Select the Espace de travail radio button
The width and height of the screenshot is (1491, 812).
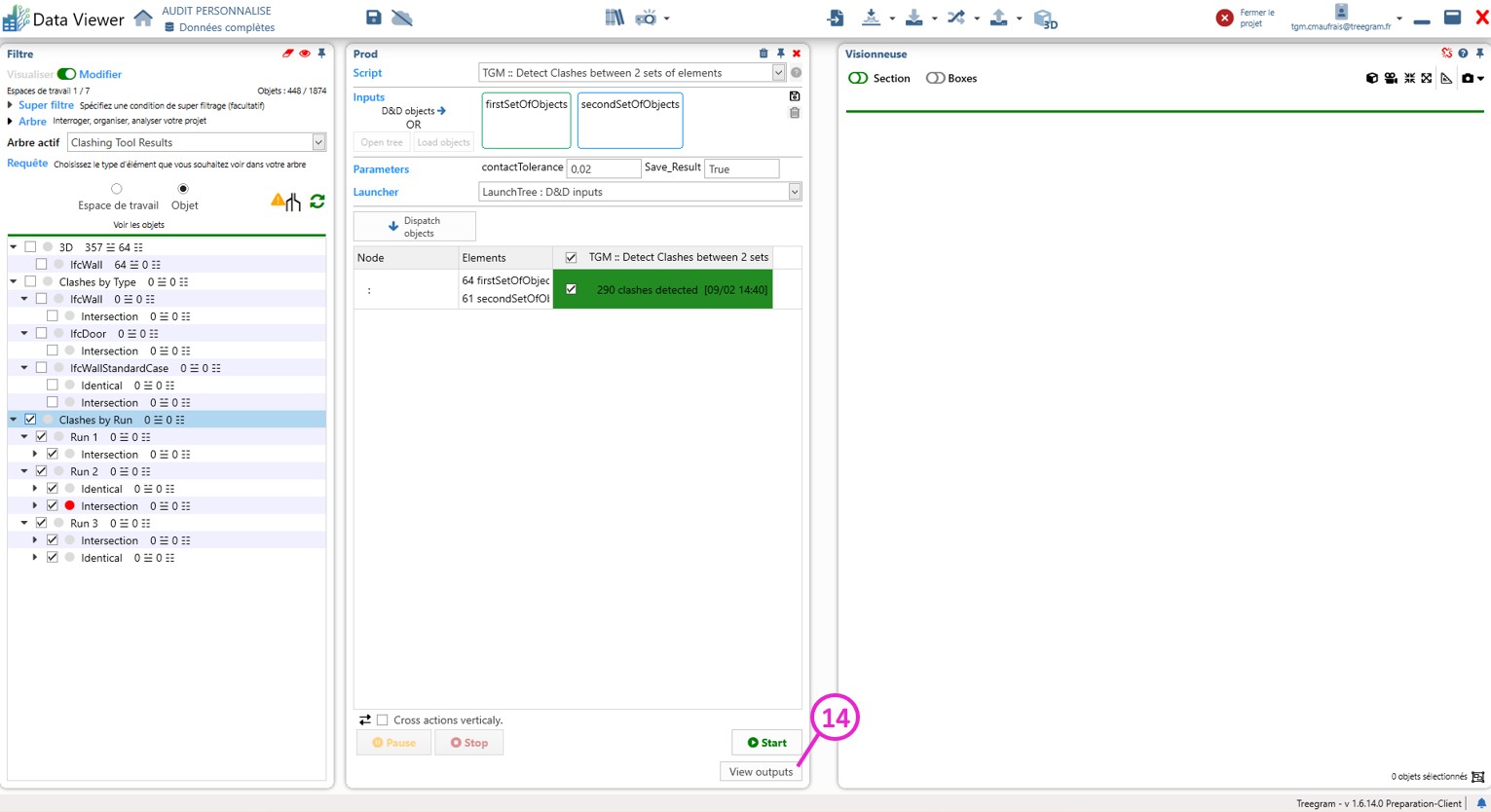(117, 189)
